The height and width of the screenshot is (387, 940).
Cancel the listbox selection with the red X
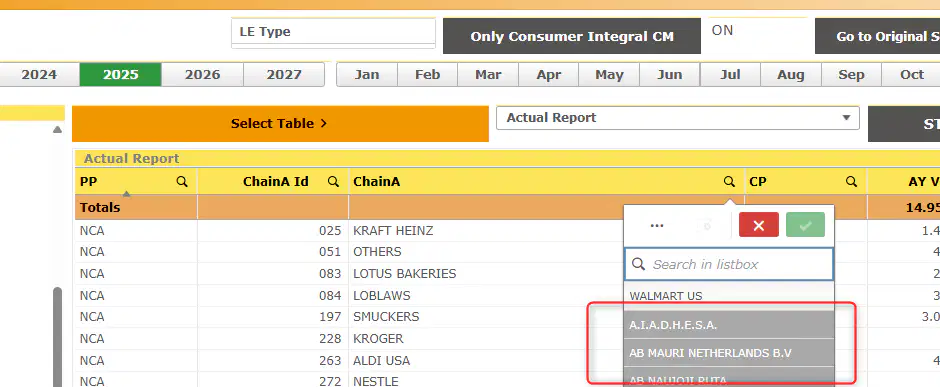[758, 225]
